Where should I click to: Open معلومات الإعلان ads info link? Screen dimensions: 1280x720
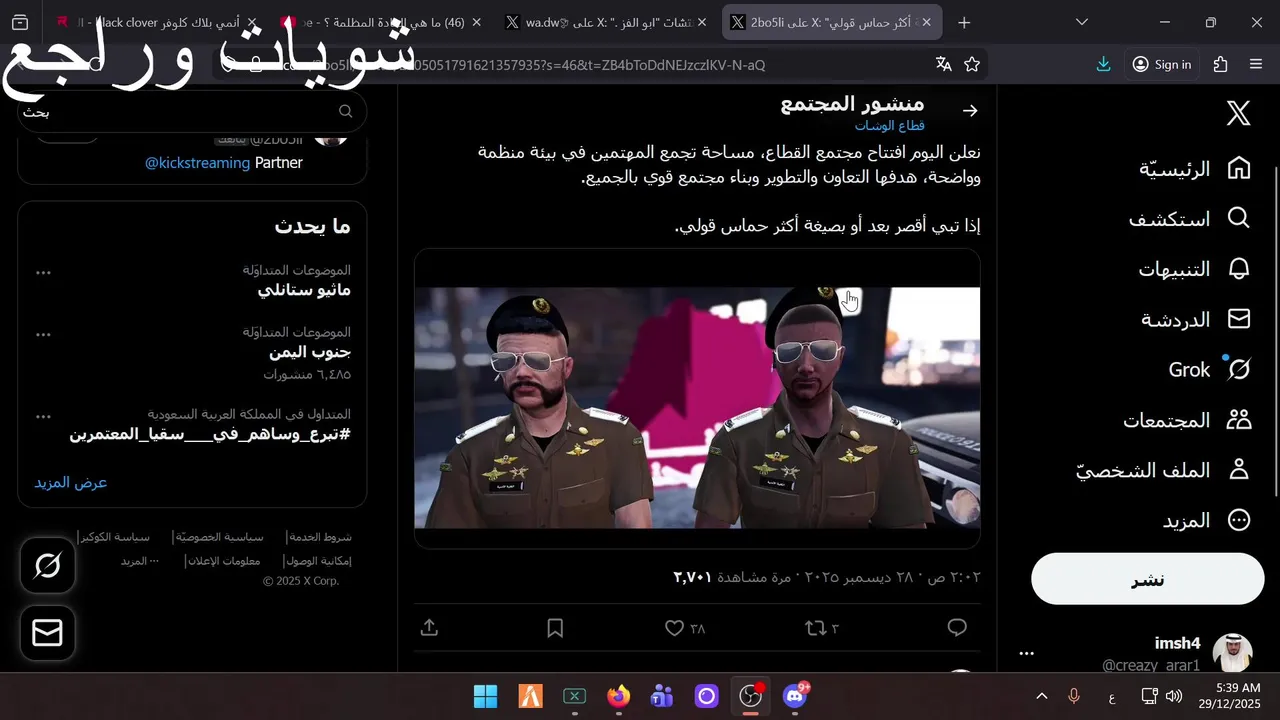(225, 561)
